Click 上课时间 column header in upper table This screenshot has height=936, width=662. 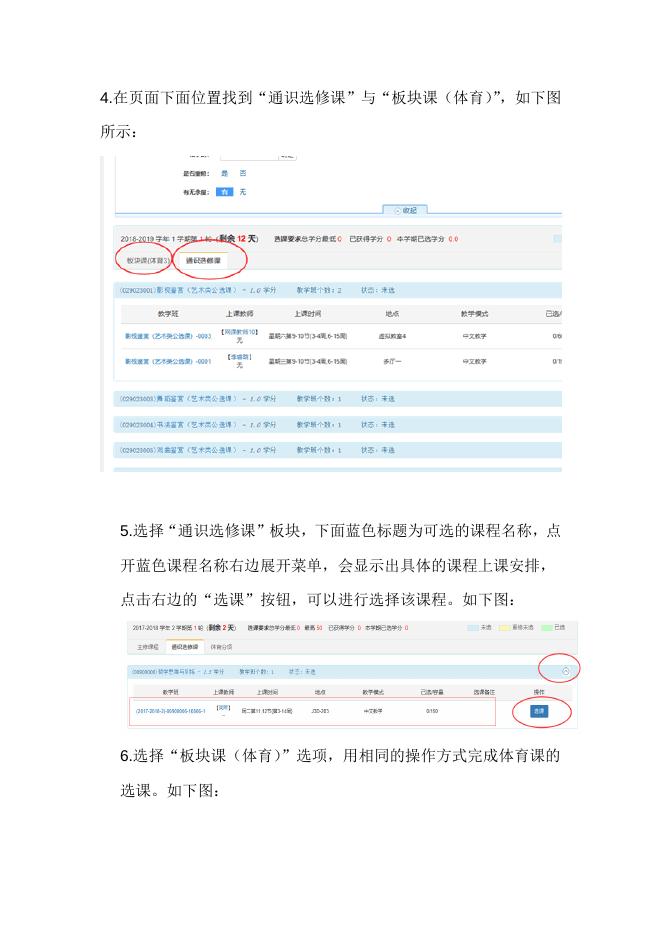(307, 314)
